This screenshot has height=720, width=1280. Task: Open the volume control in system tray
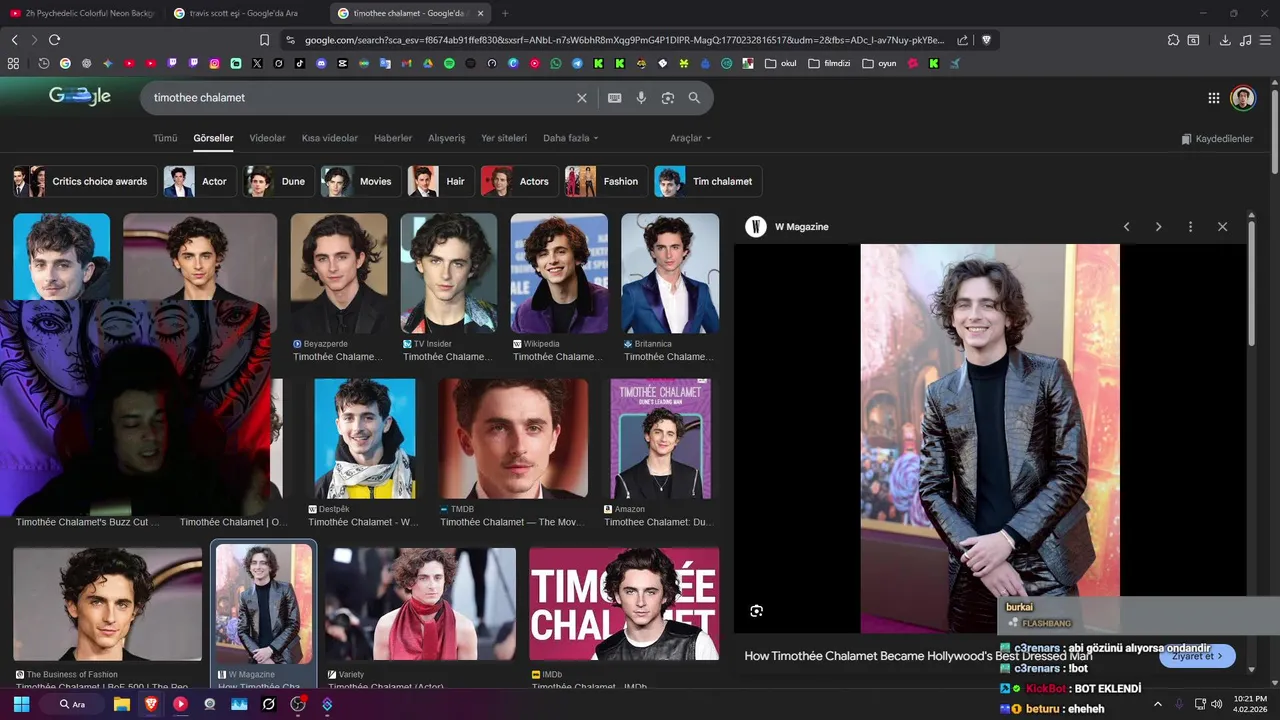[x=1217, y=704]
